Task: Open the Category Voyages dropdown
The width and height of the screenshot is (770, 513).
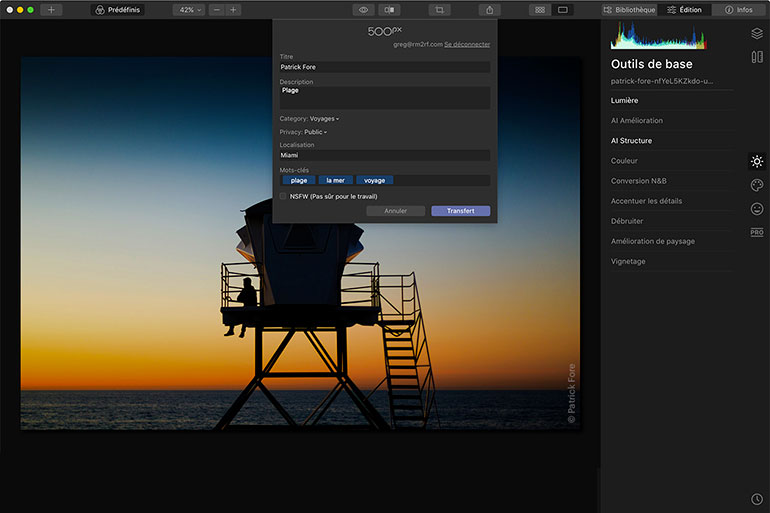Action: (324, 119)
